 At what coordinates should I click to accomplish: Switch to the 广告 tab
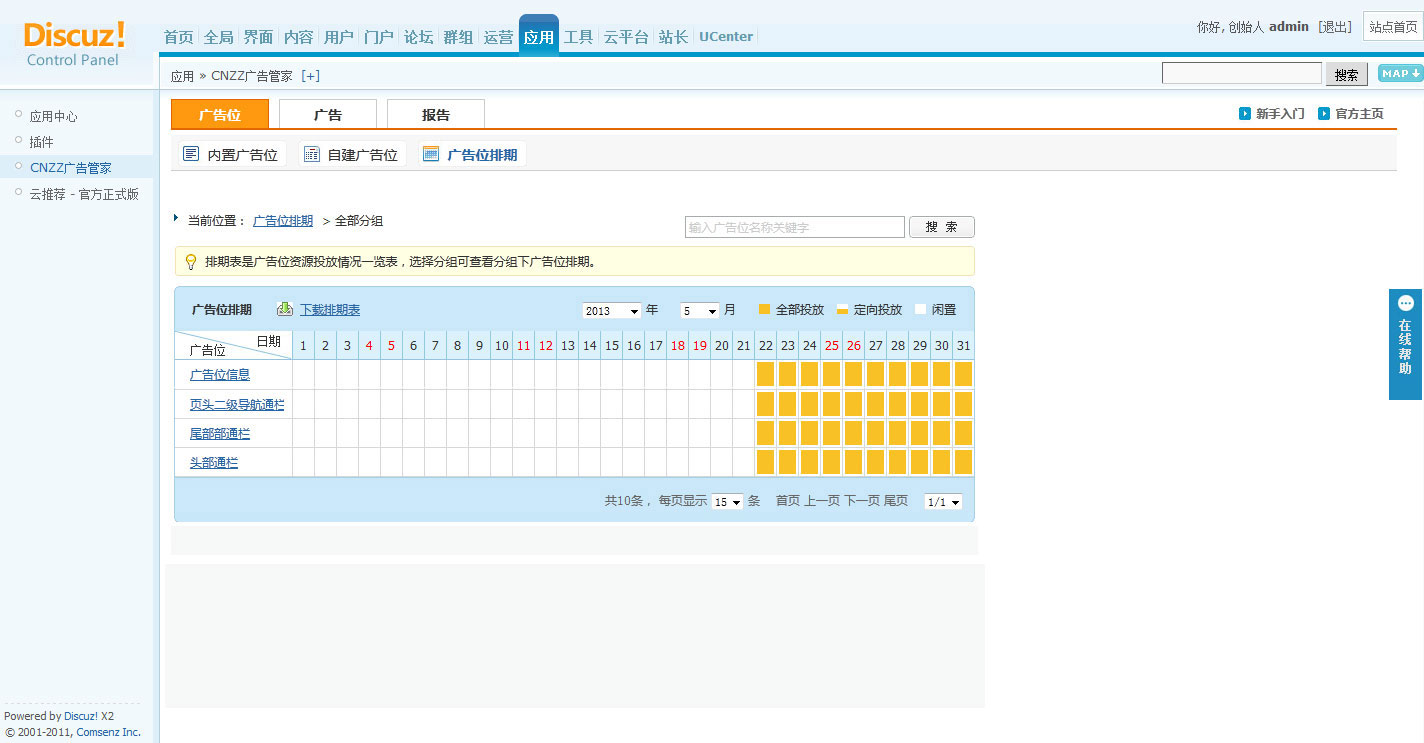328,114
